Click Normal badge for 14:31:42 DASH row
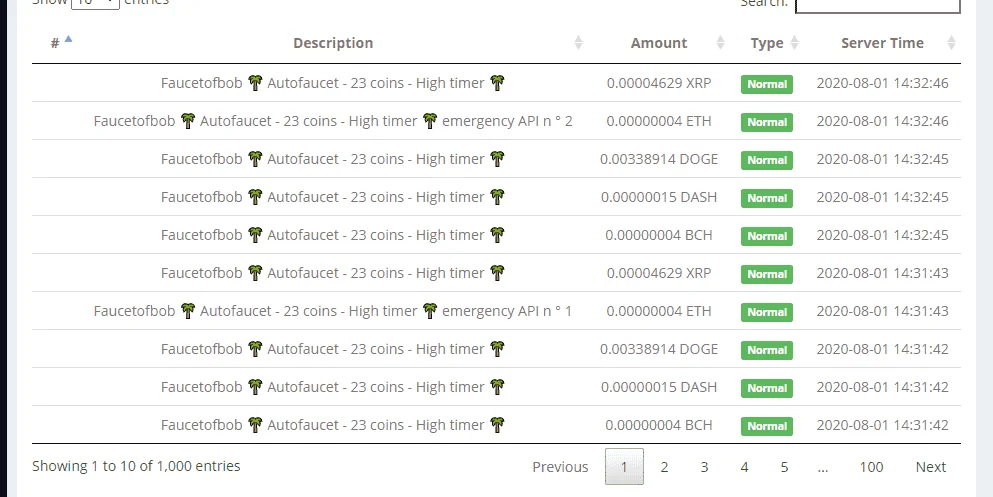Screen dimensions: 993x497 pyautogui.click(x=767, y=388)
